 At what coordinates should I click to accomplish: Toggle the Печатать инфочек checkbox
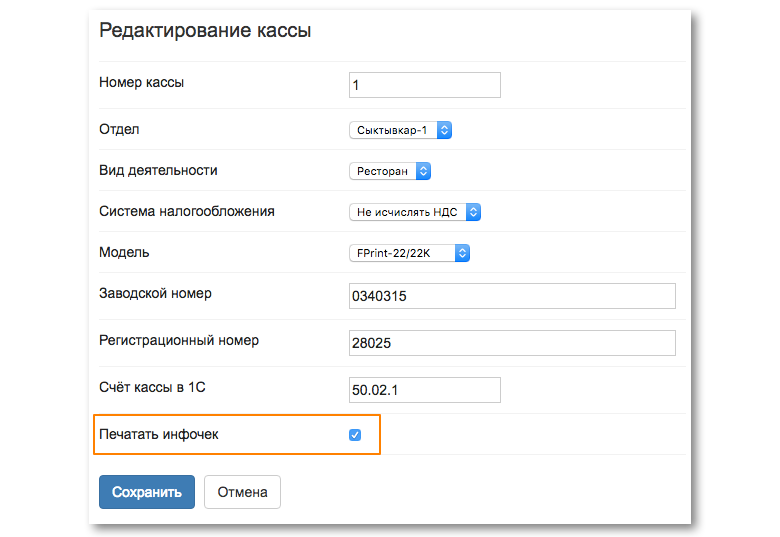[355, 435]
